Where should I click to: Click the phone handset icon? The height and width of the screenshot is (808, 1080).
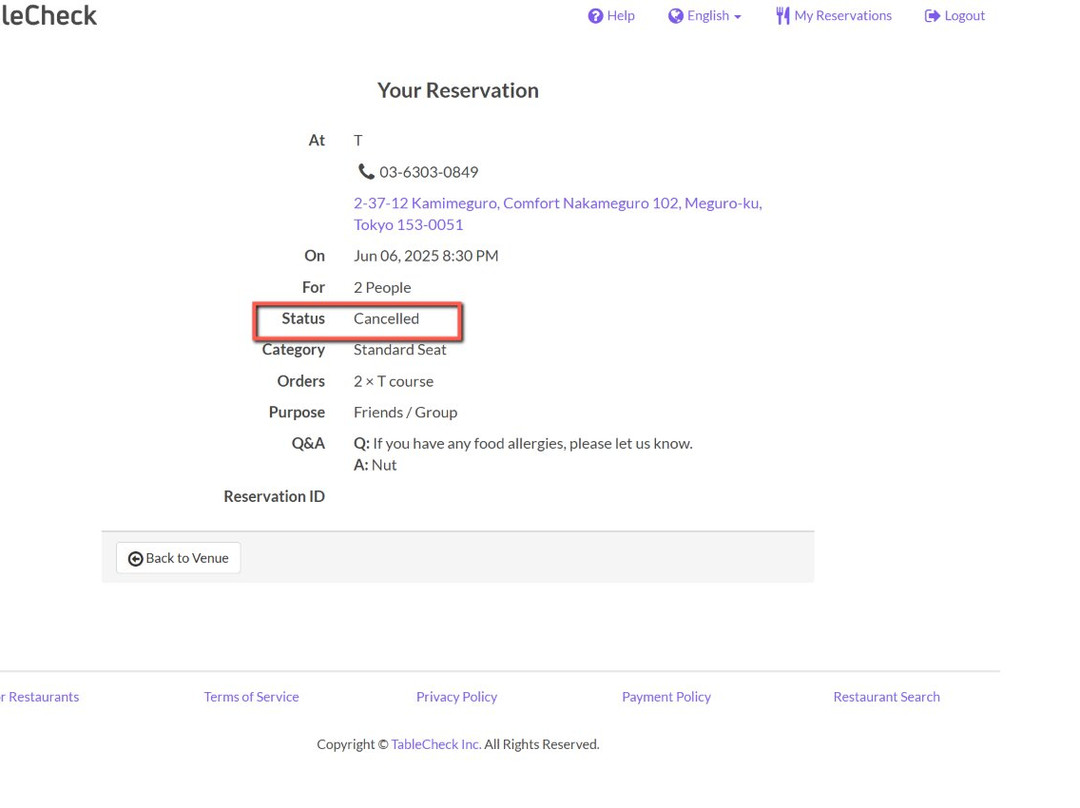click(x=366, y=172)
